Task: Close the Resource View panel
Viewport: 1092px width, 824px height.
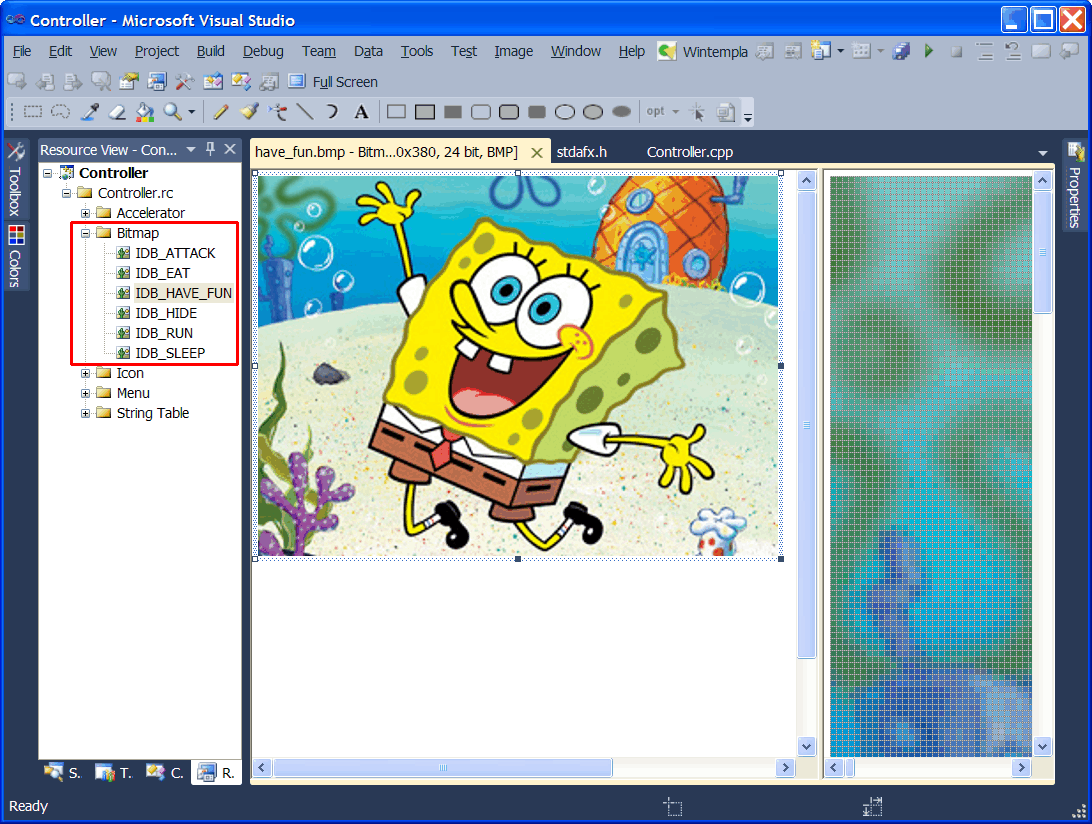Action: (230, 149)
